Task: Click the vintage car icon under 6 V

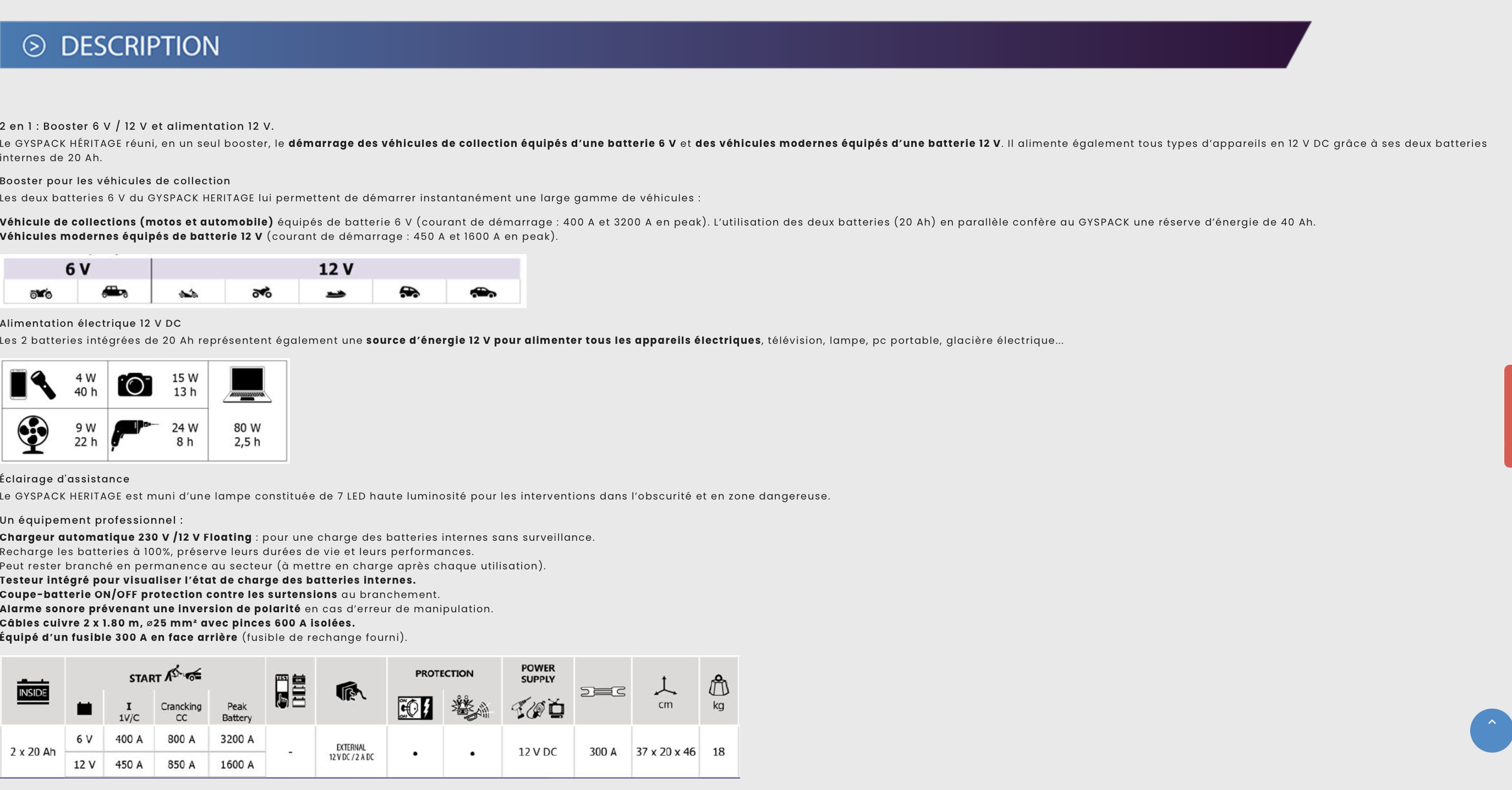Action: (114, 292)
